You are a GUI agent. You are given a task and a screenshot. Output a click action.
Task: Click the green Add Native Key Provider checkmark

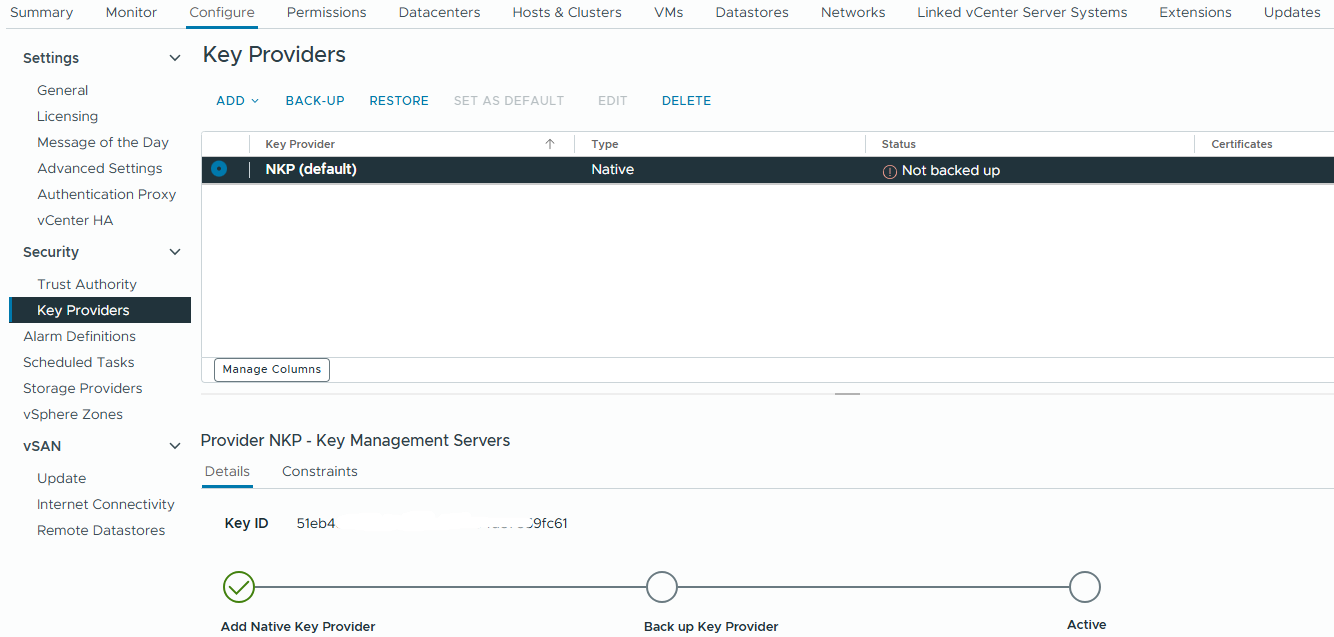(x=239, y=587)
